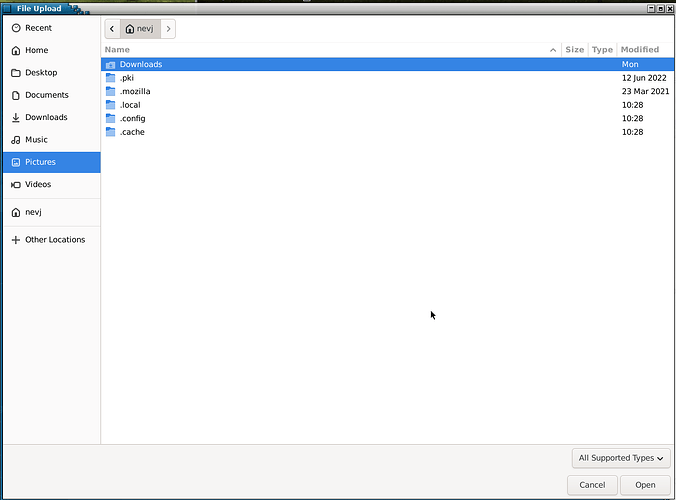
Task: Click the Cancel button
Action: [x=592, y=485]
